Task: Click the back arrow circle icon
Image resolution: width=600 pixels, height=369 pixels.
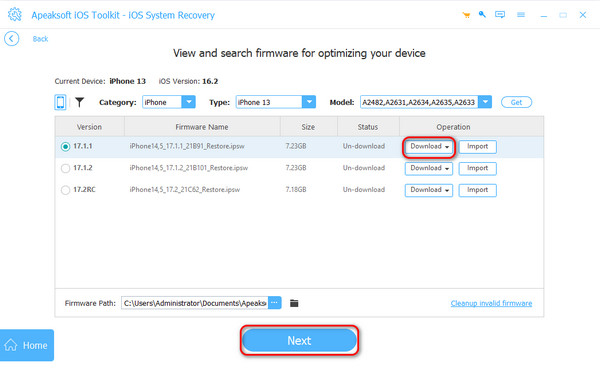Action: [11, 39]
